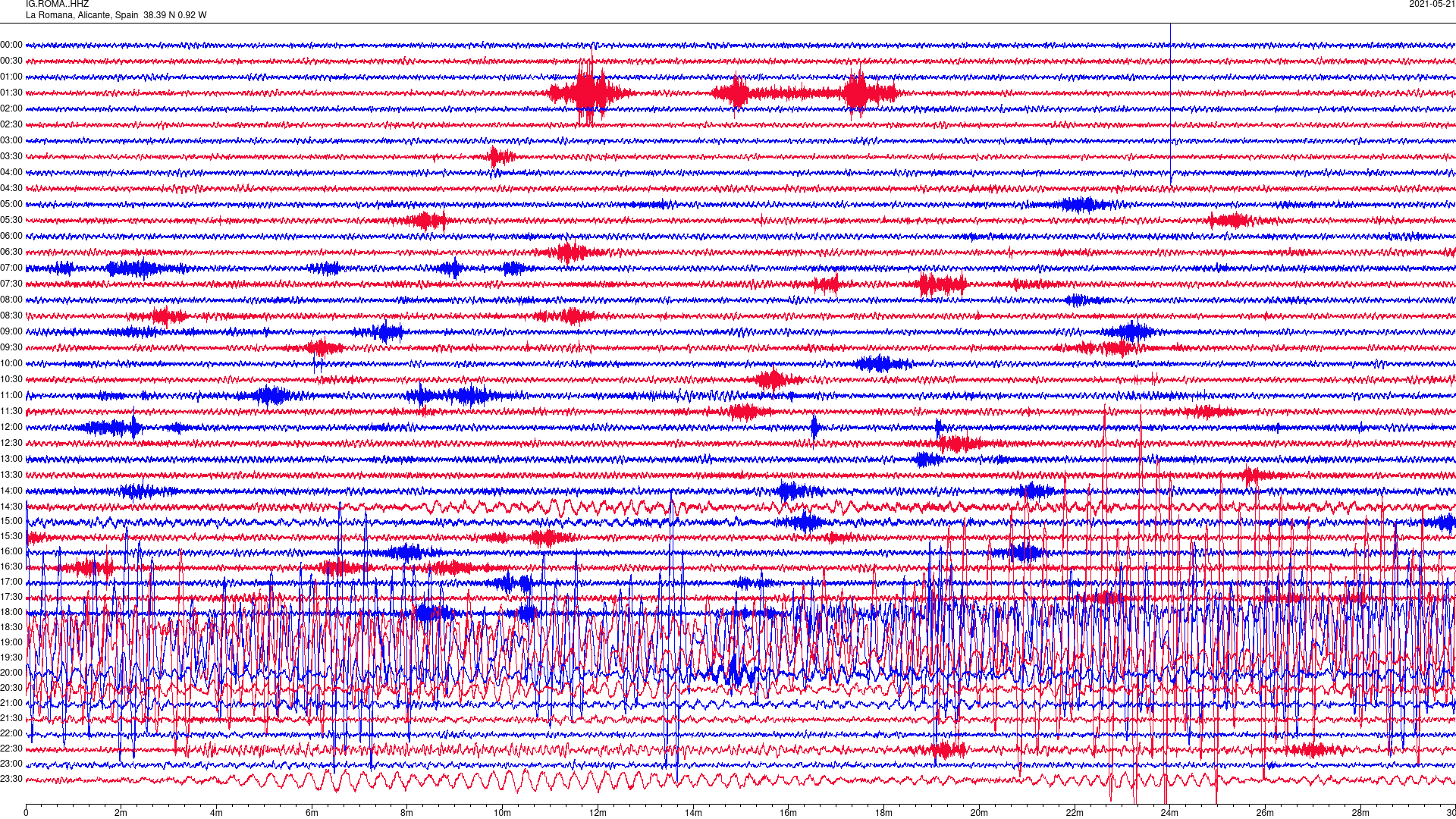The width and height of the screenshot is (1456, 819).
Task: Select the 15:00 trace time label
Action: point(11,521)
